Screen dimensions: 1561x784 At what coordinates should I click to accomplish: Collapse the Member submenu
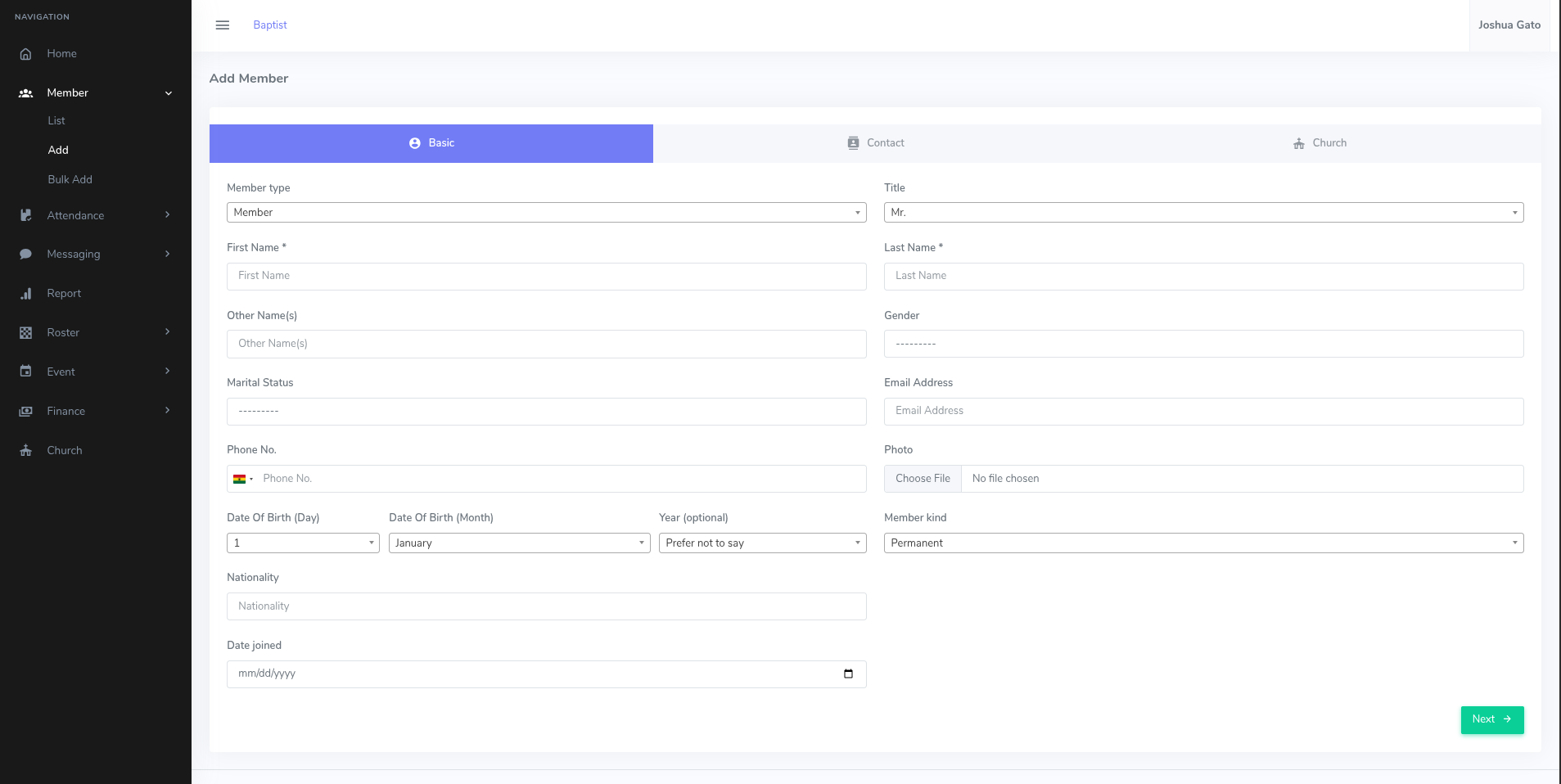[x=168, y=92]
